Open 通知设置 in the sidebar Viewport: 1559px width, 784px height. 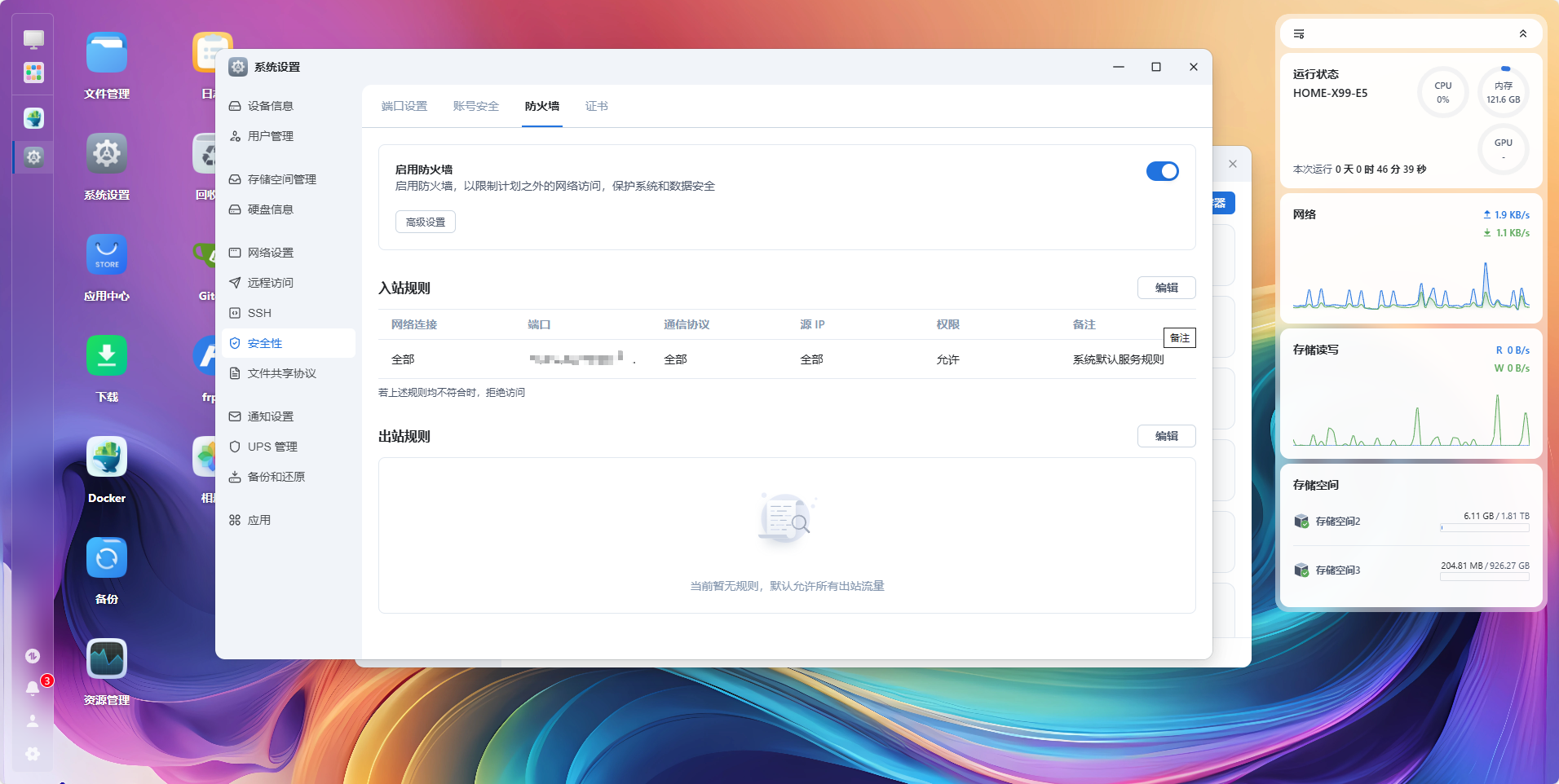(x=289, y=416)
